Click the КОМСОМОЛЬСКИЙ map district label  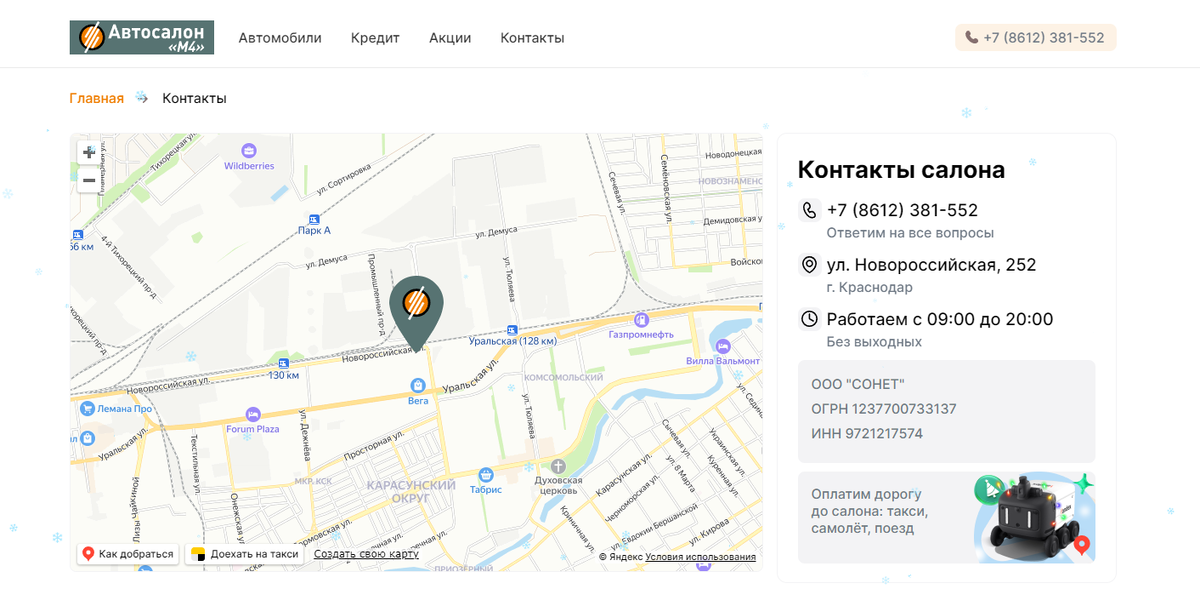click(564, 377)
